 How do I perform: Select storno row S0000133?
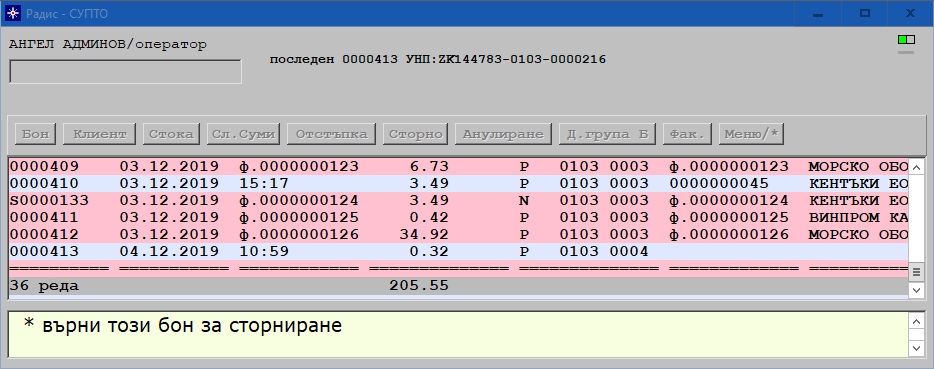[x=458, y=200]
